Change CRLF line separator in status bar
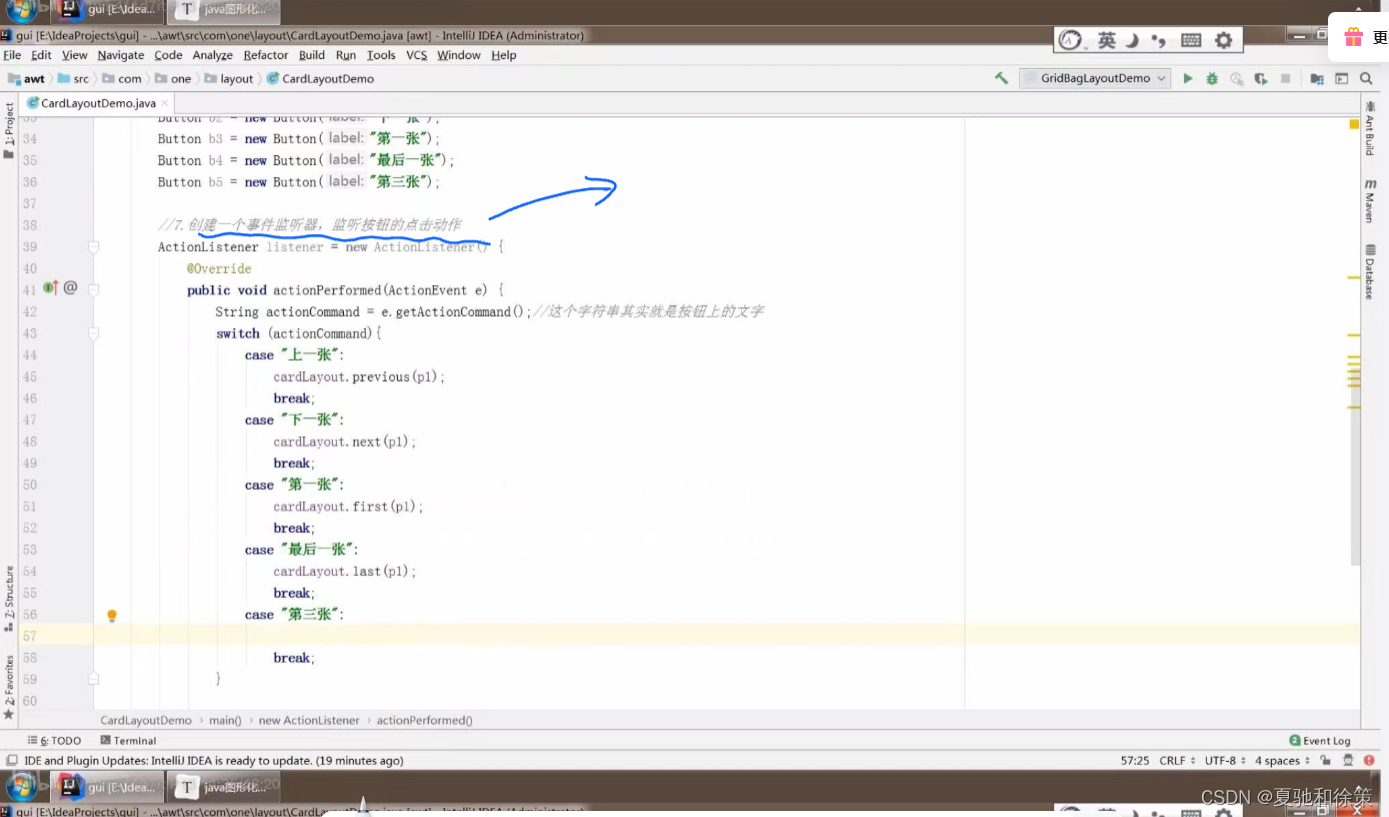 pos(1178,761)
